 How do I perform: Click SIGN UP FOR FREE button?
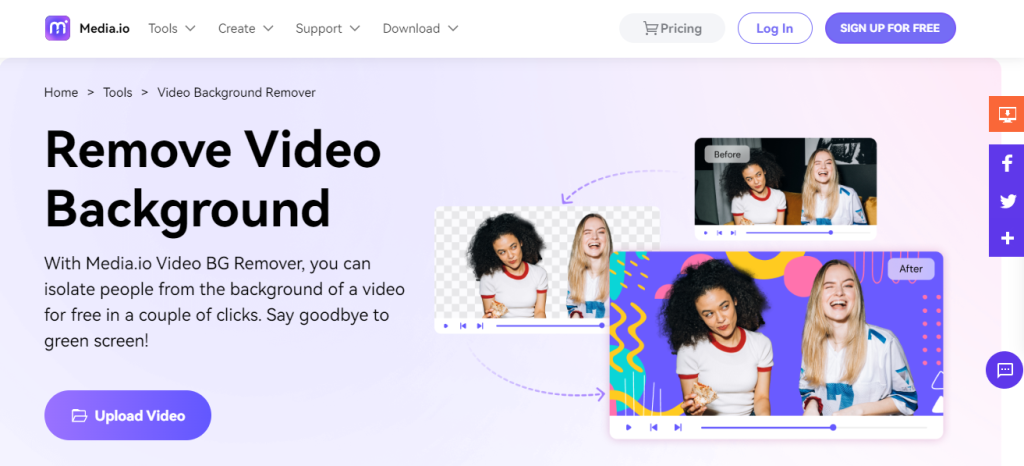point(890,28)
